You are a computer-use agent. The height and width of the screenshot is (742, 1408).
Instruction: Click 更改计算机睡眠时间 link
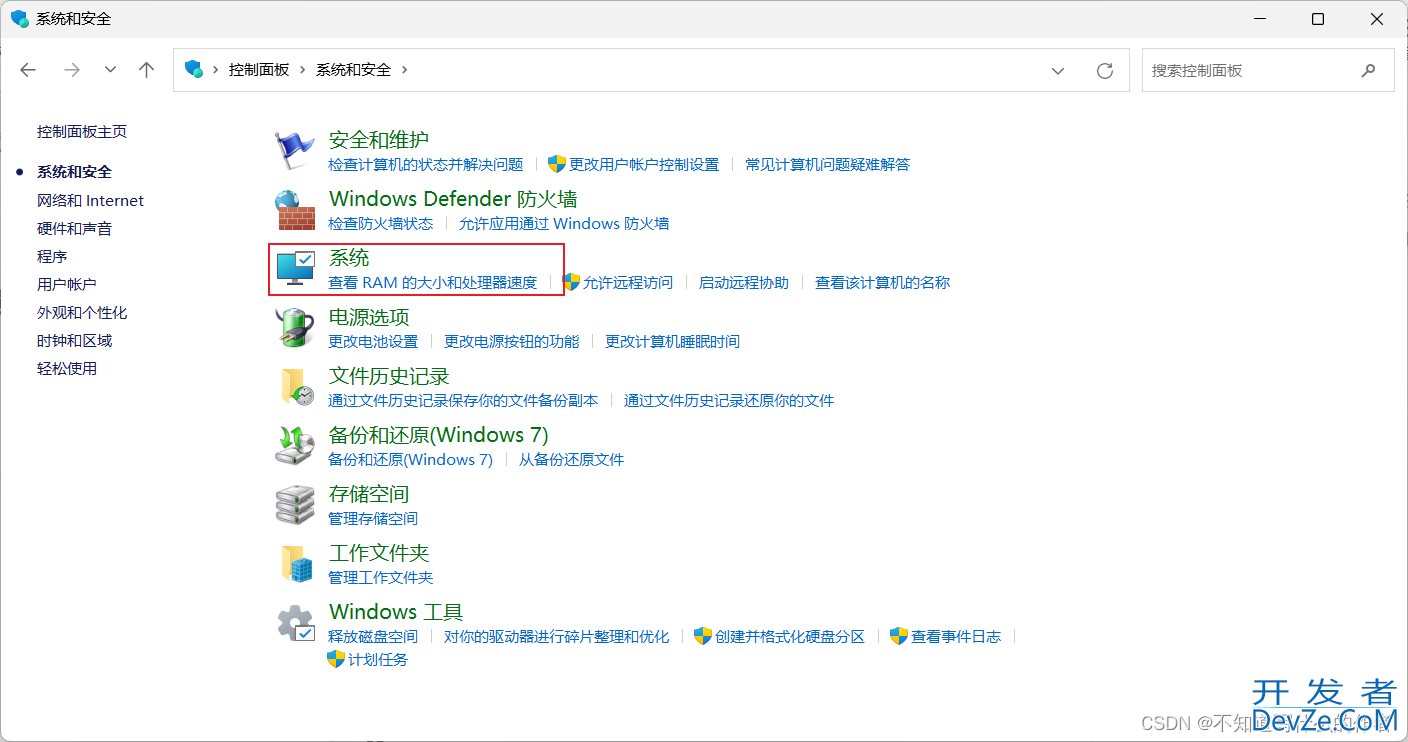(x=672, y=341)
